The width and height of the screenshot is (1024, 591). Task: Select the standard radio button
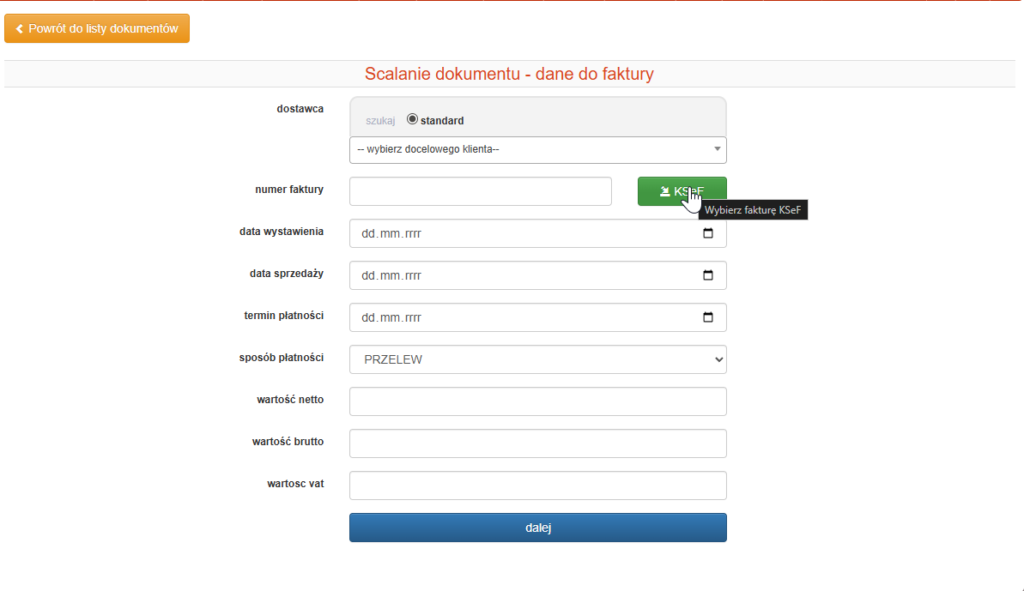click(412, 119)
